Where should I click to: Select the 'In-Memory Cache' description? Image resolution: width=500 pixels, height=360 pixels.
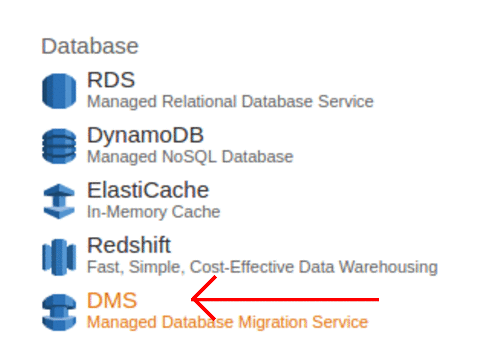[153, 212]
